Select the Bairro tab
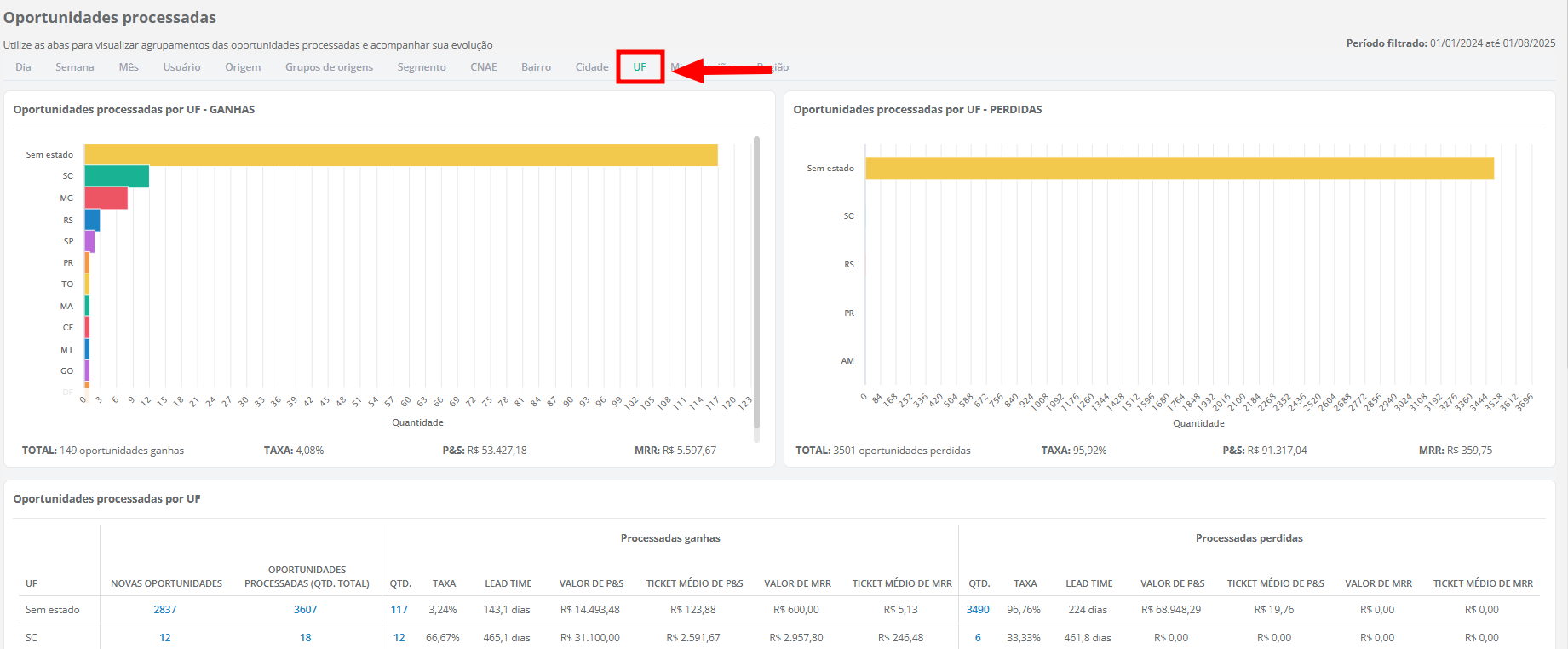 point(536,67)
